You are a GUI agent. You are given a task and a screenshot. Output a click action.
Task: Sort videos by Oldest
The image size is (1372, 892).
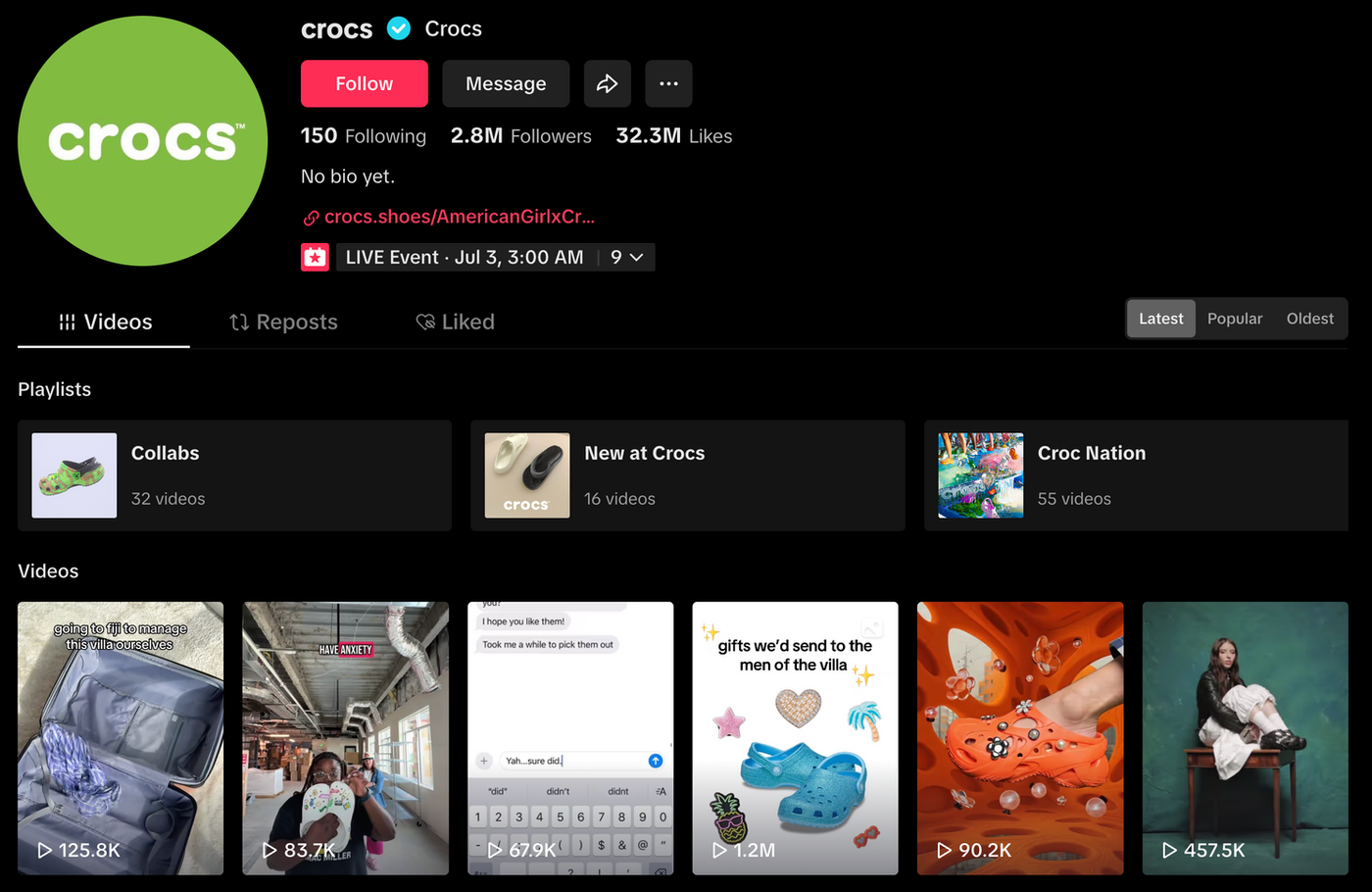(1310, 319)
